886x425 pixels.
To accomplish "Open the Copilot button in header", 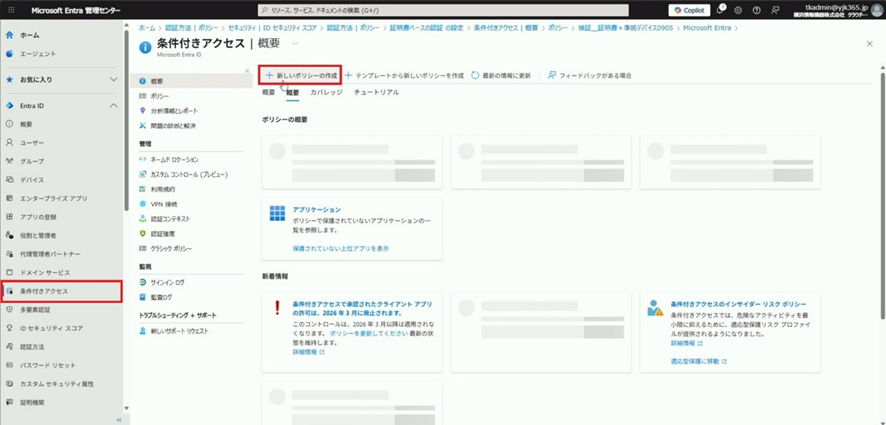I will [687, 9].
